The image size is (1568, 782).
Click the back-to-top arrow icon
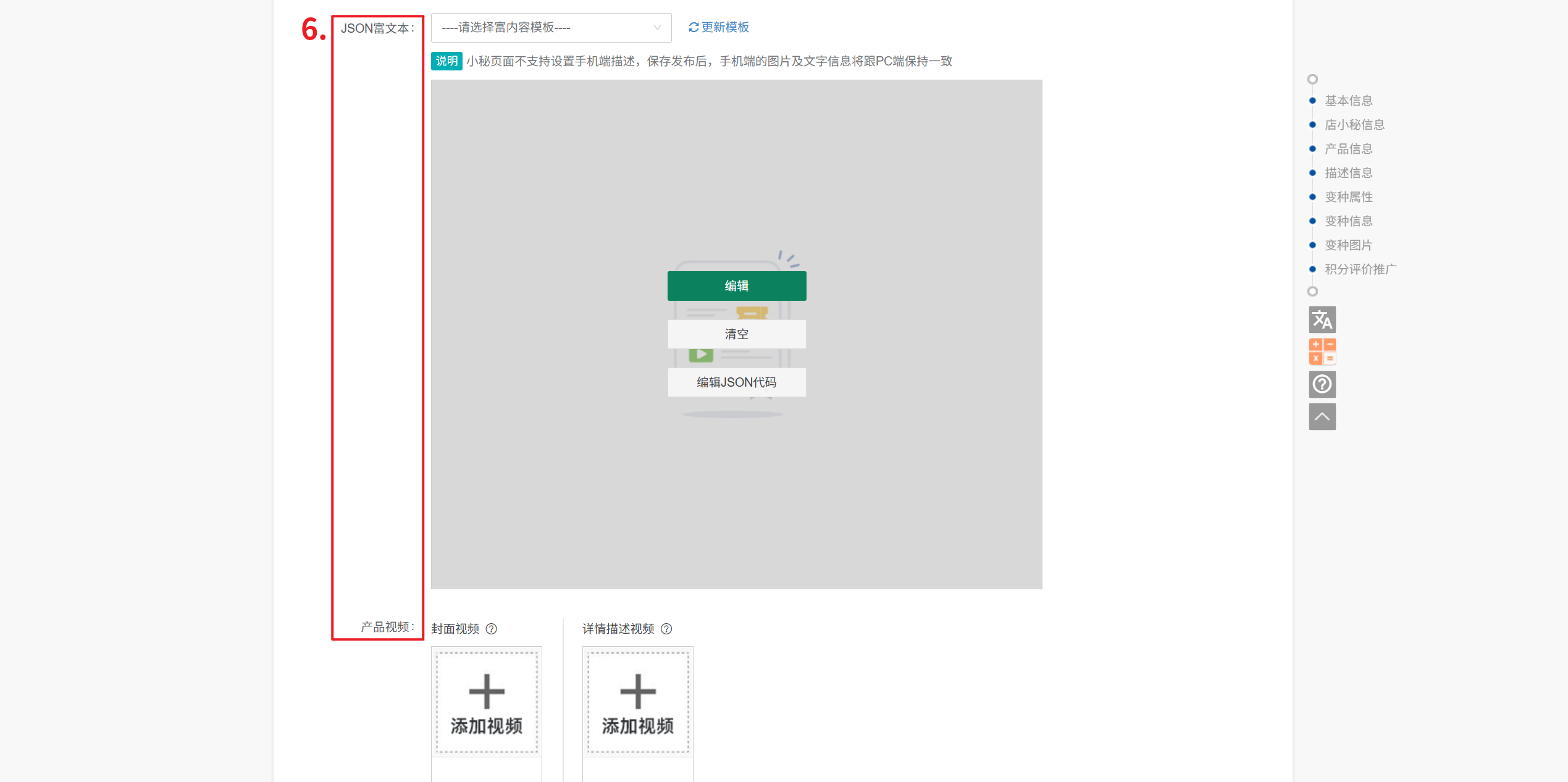[x=1322, y=417]
